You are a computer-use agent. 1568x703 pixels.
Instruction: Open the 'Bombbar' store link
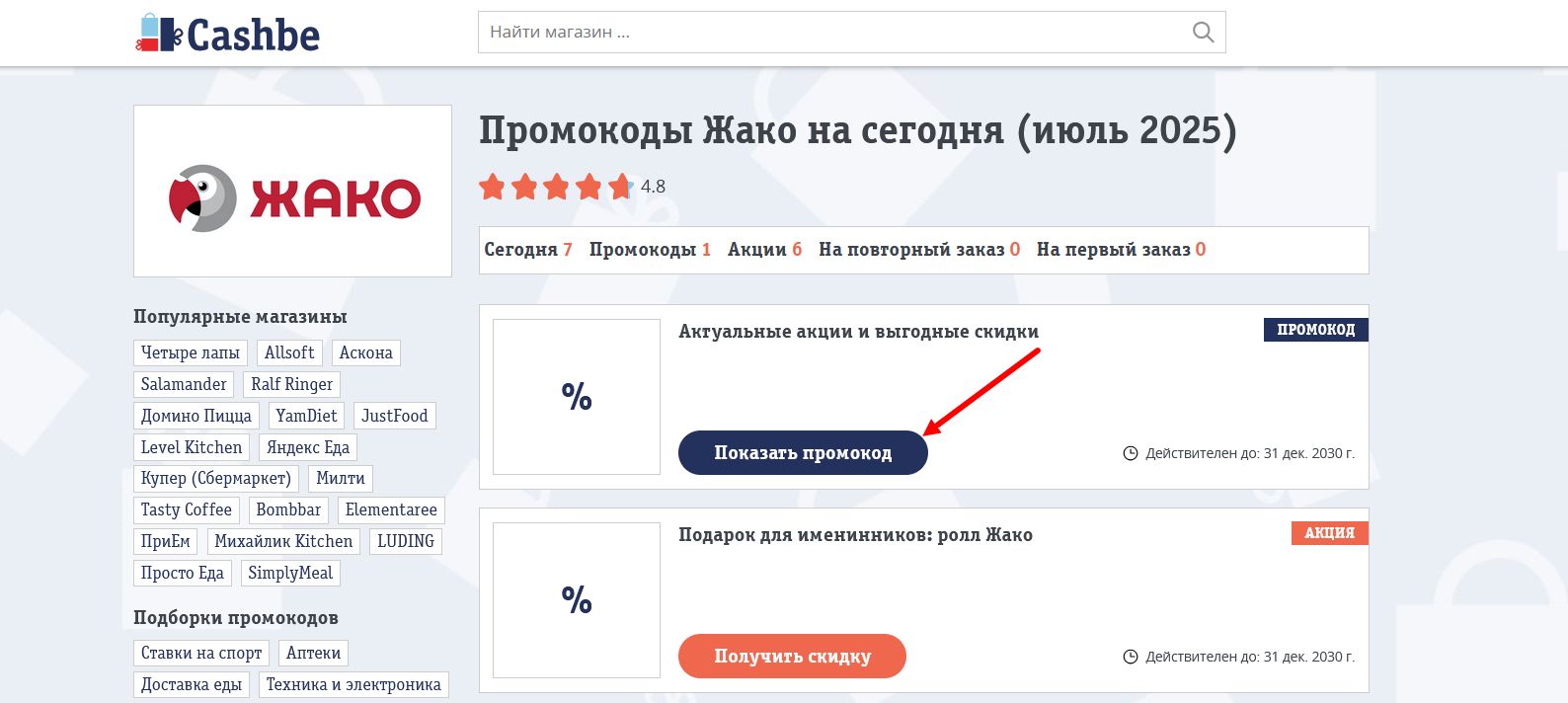pos(288,509)
